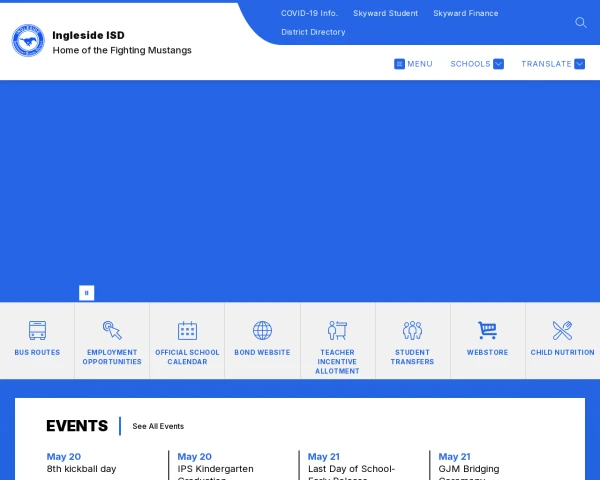Click the Employment Opportunities cursor icon
The image size is (600, 480).
click(112, 330)
